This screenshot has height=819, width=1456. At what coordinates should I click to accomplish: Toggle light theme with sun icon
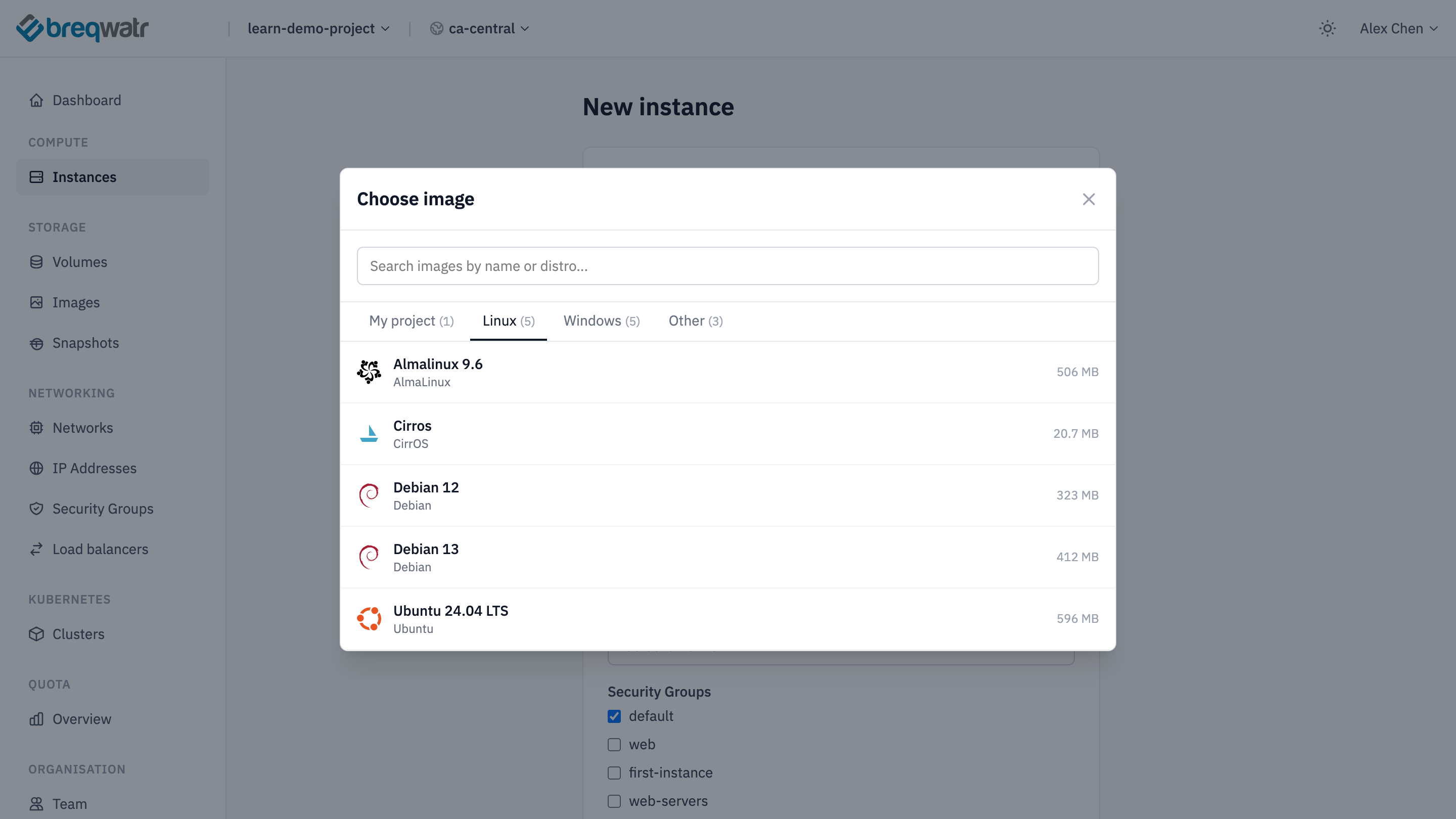(x=1327, y=28)
